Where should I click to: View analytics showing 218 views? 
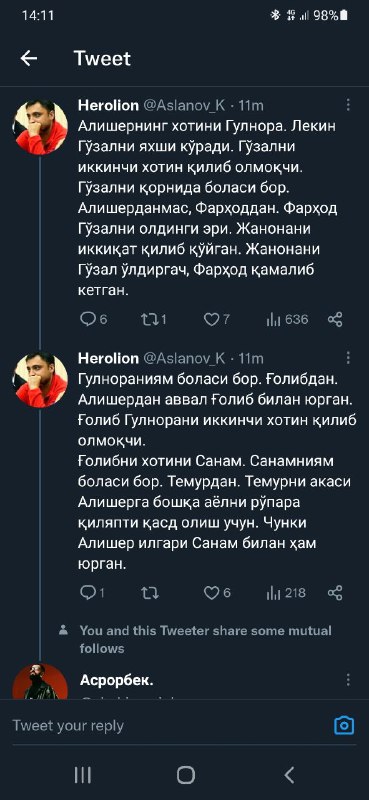(286, 592)
